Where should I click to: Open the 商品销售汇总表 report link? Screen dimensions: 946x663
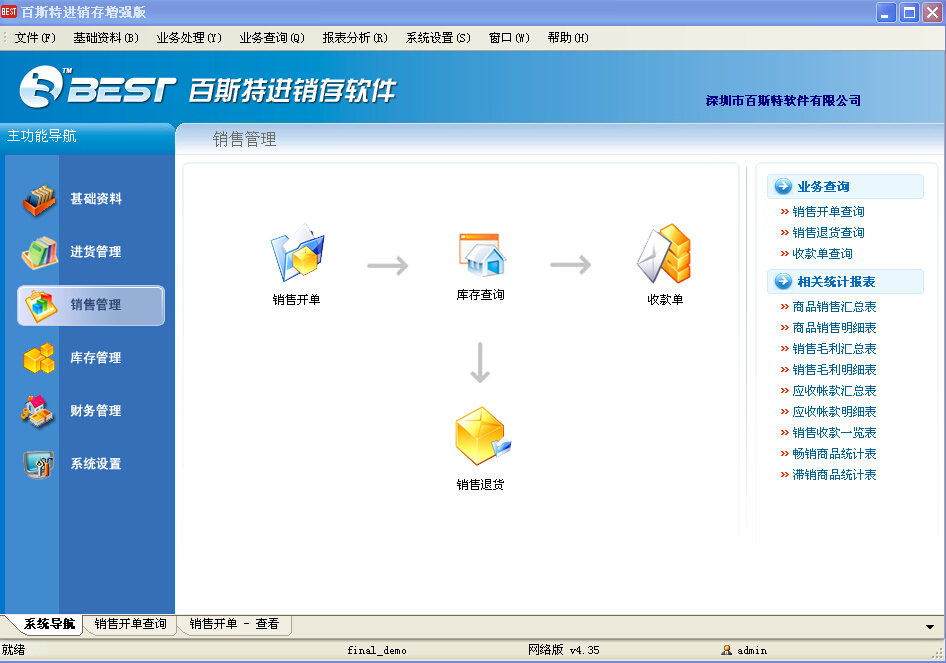click(x=834, y=307)
